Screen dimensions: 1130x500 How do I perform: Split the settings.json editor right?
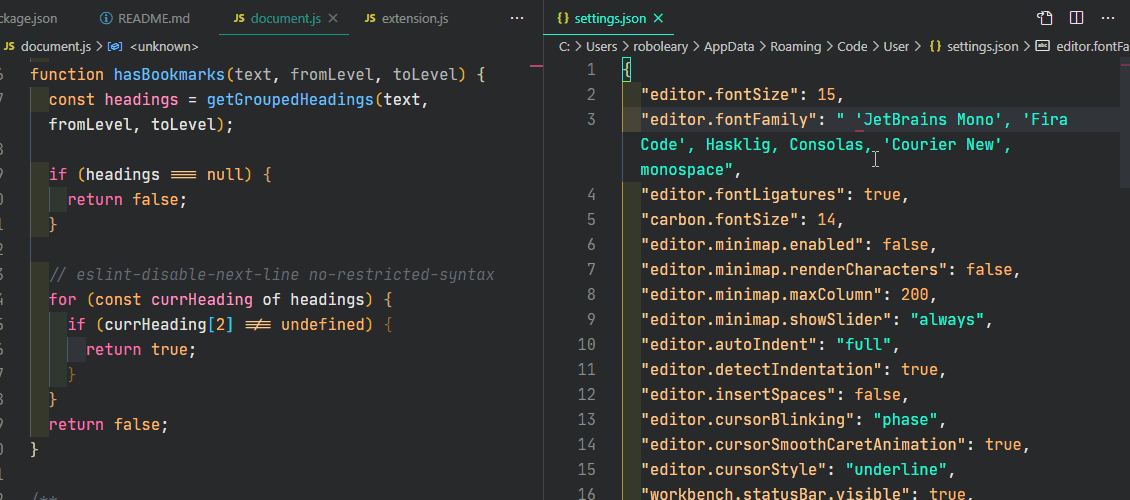pos(1077,18)
